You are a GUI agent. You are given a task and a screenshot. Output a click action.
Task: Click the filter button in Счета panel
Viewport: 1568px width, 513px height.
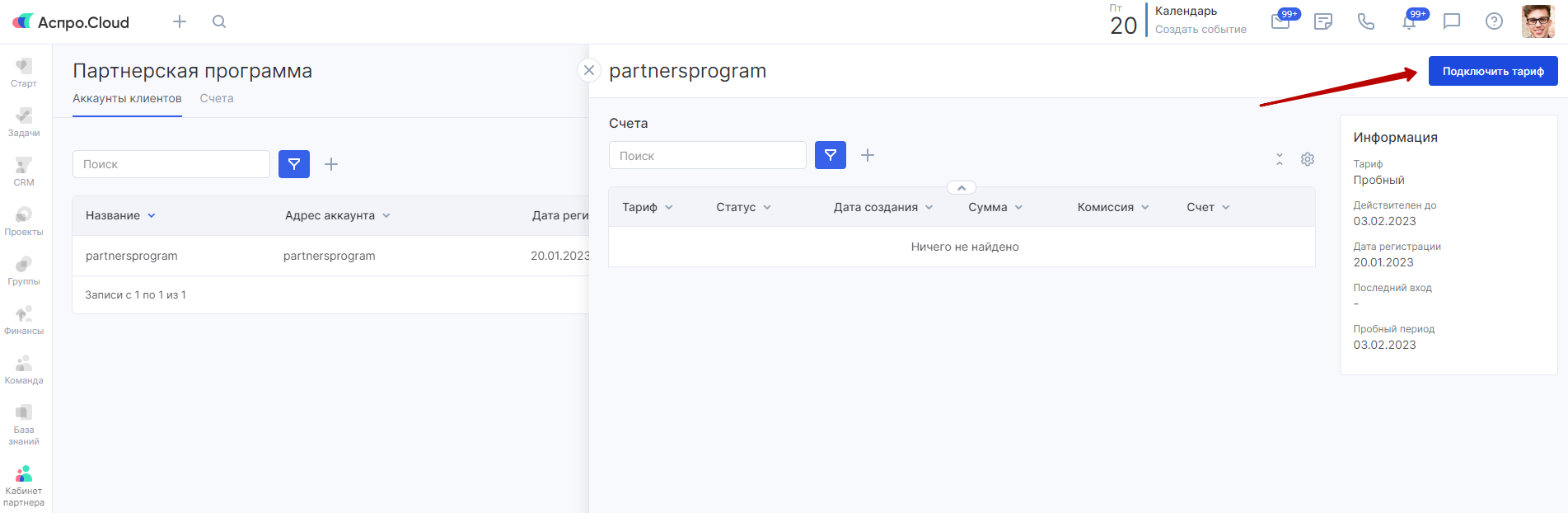coord(831,155)
